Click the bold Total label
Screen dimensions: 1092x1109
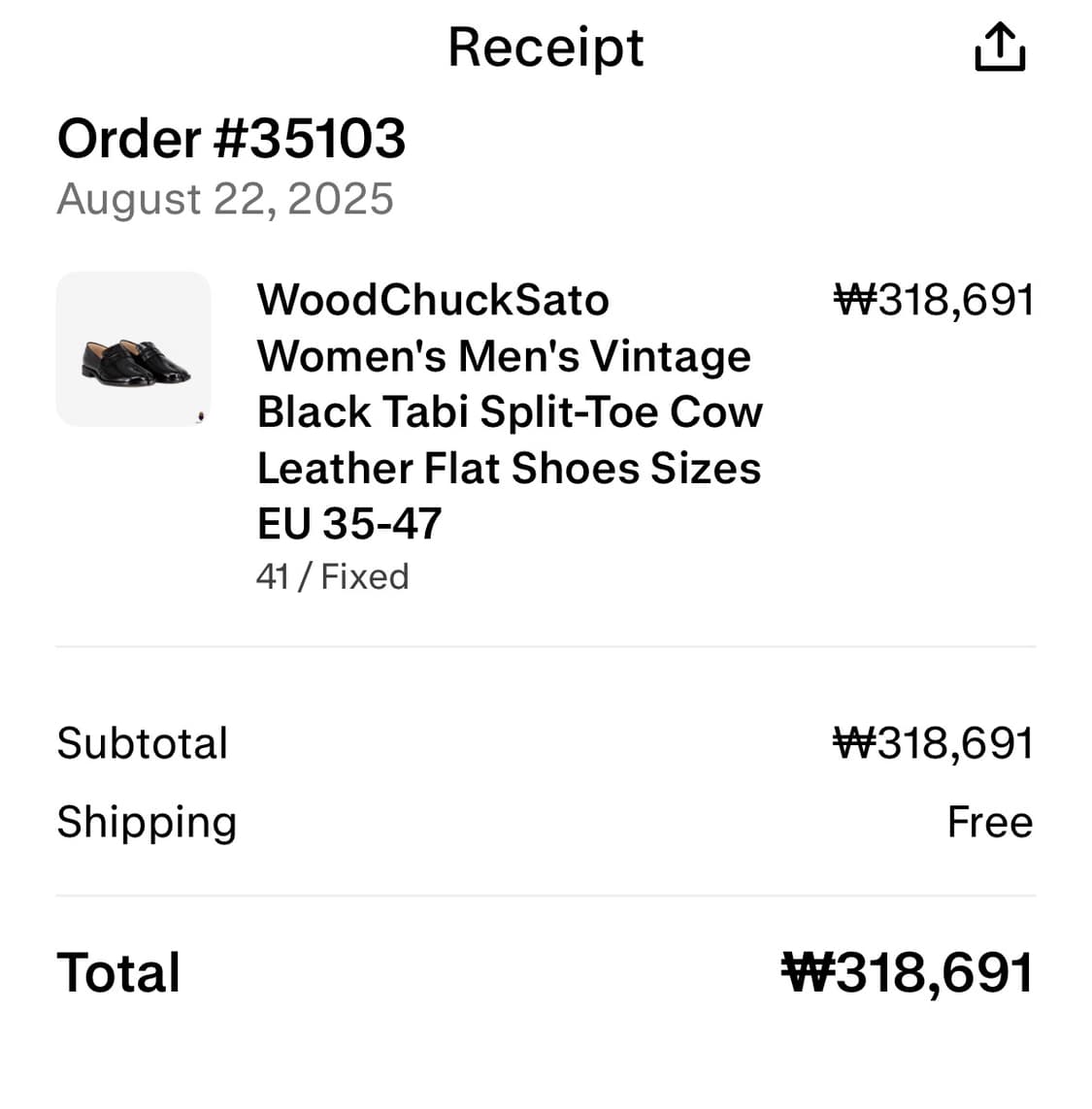coord(118,972)
